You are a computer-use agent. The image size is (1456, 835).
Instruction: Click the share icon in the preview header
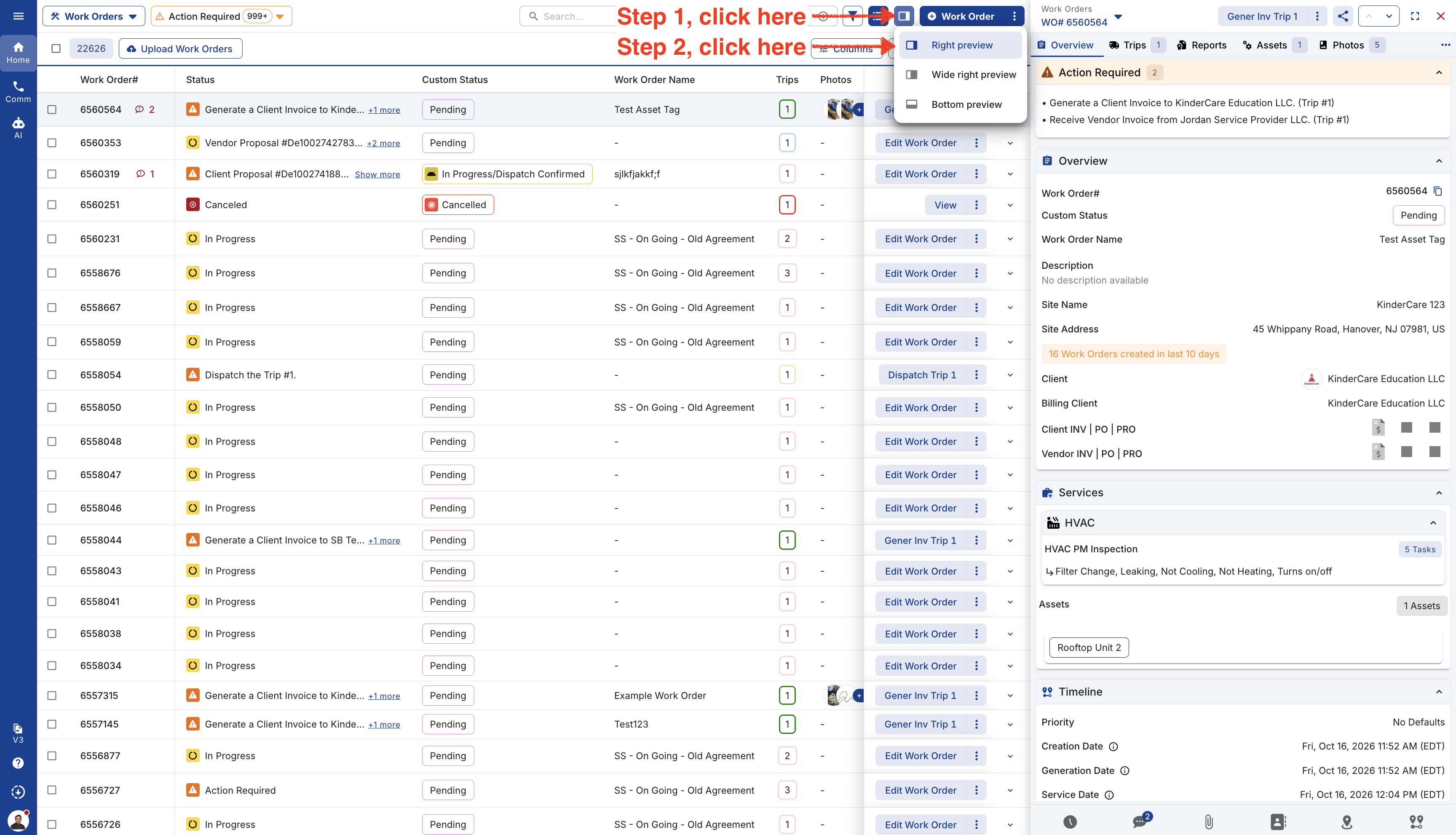1343,16
